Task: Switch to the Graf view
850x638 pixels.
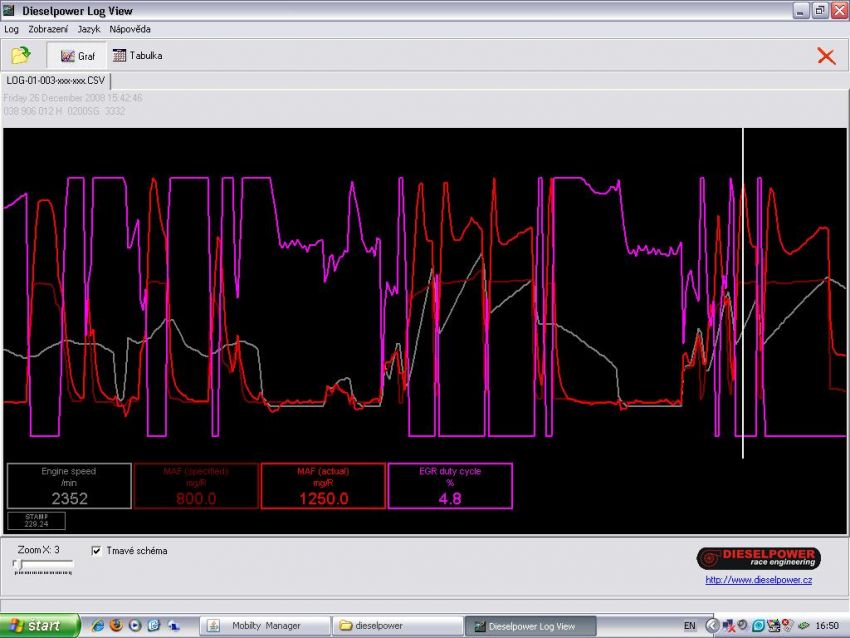Action: [77, 56]
